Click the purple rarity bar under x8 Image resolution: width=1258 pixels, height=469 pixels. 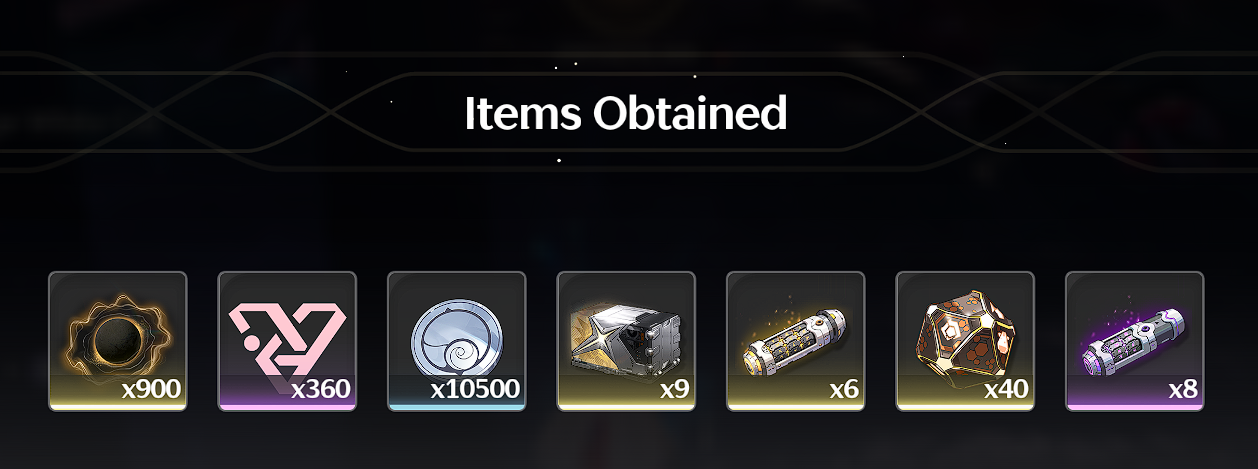click(x=1135, y=407)
